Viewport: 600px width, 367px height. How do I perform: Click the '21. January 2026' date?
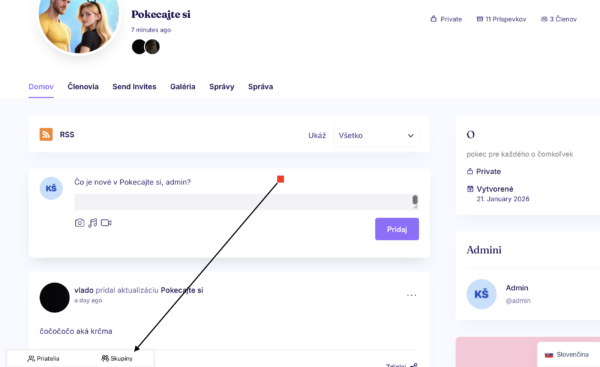tap(503, 199)
